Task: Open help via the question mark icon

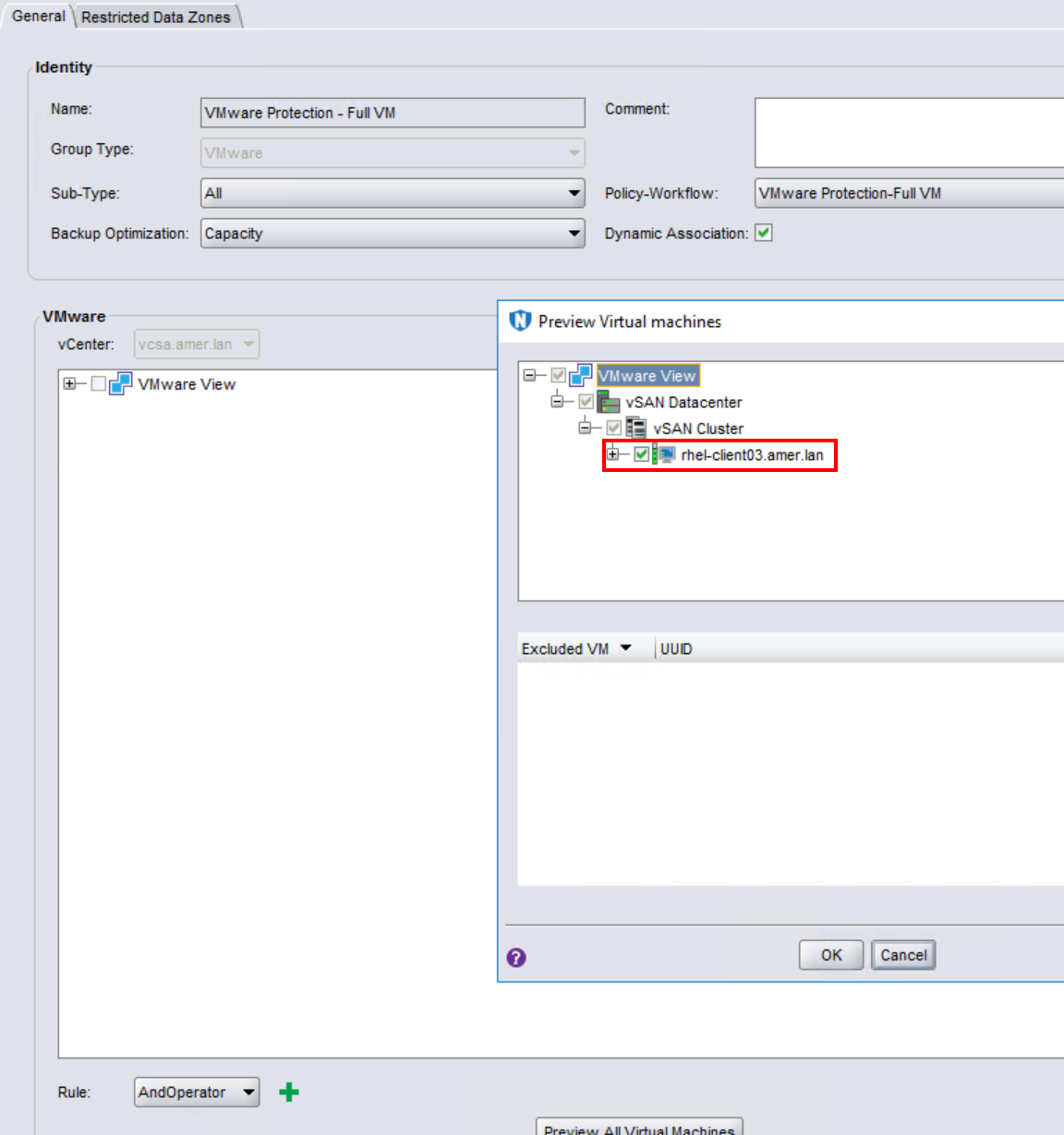Action: (x=516, y=958)
